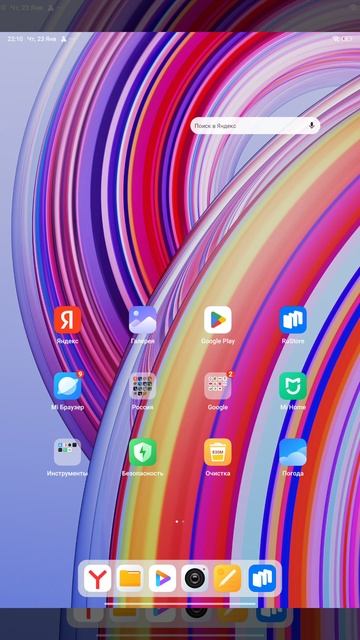Open the file manager in the dock
Viewport: 360px width, 640px height.
tap(130, 578)
